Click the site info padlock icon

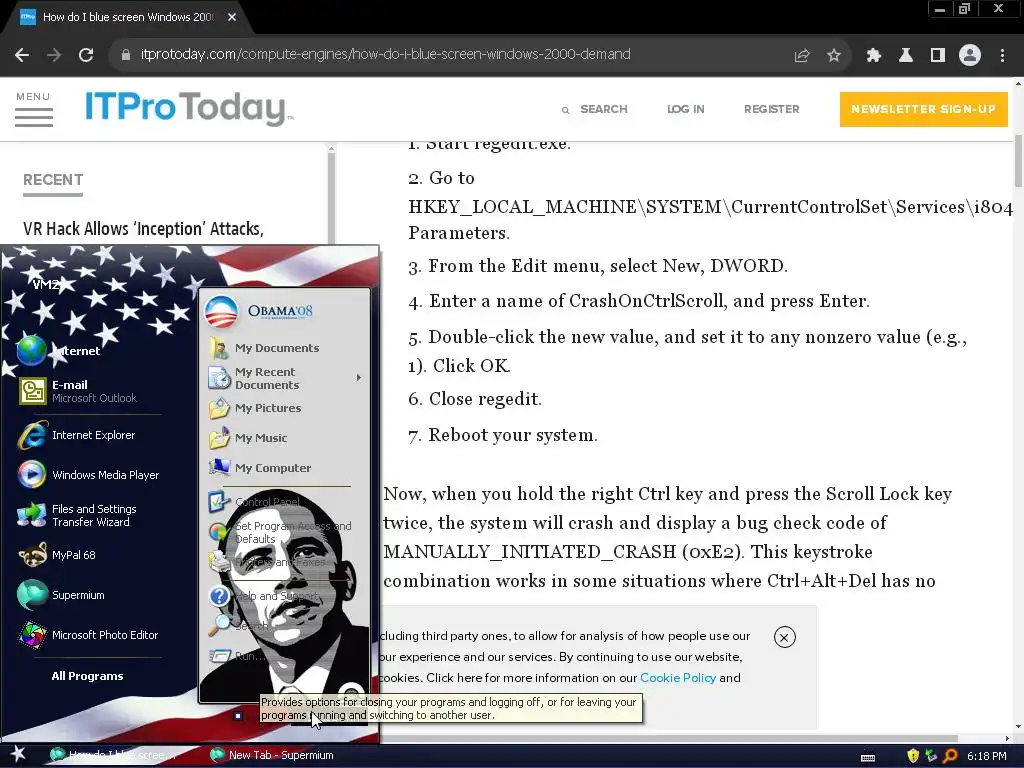tap(125, 55)
